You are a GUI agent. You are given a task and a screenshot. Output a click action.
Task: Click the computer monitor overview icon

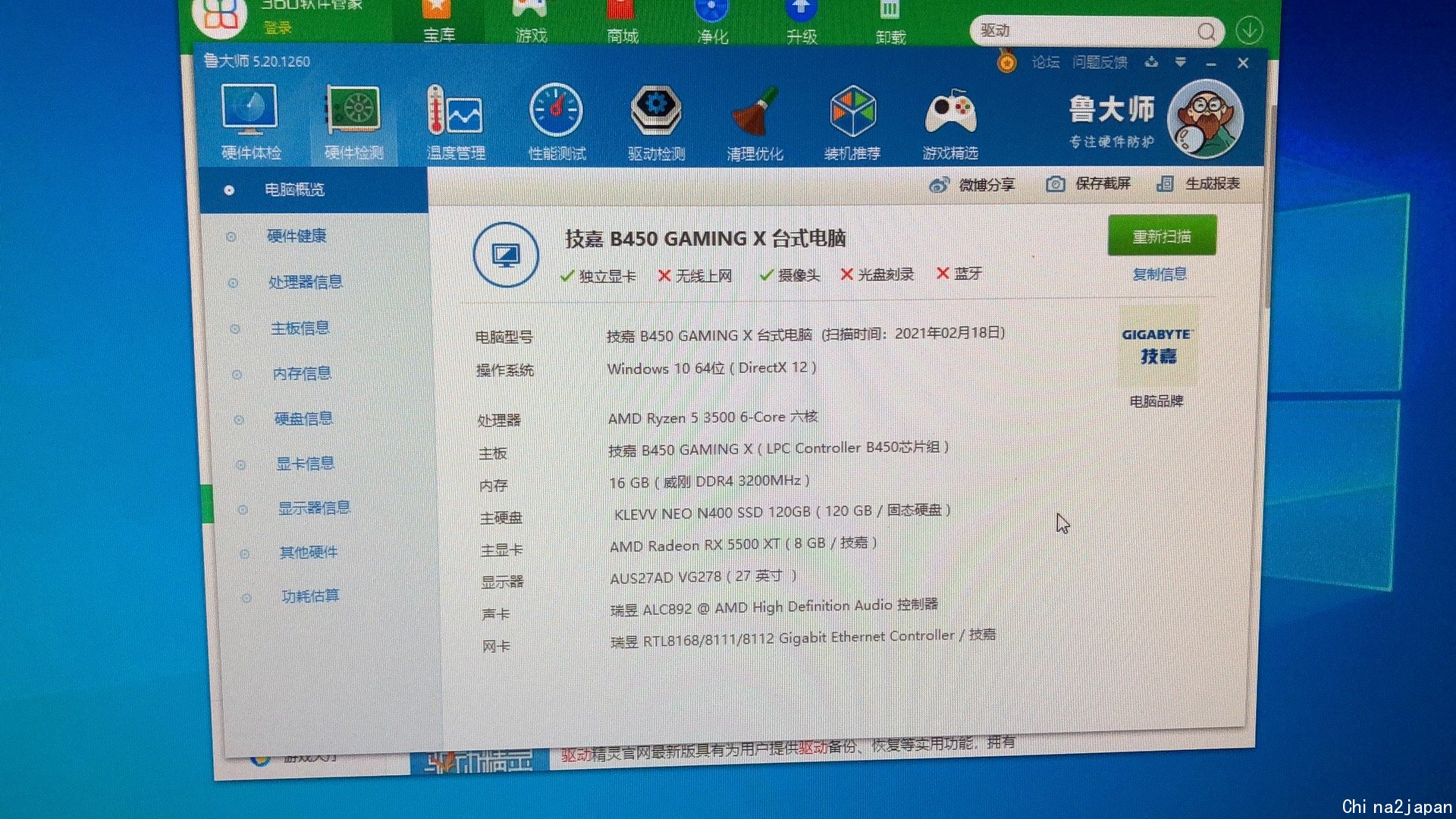click(506, 255)
